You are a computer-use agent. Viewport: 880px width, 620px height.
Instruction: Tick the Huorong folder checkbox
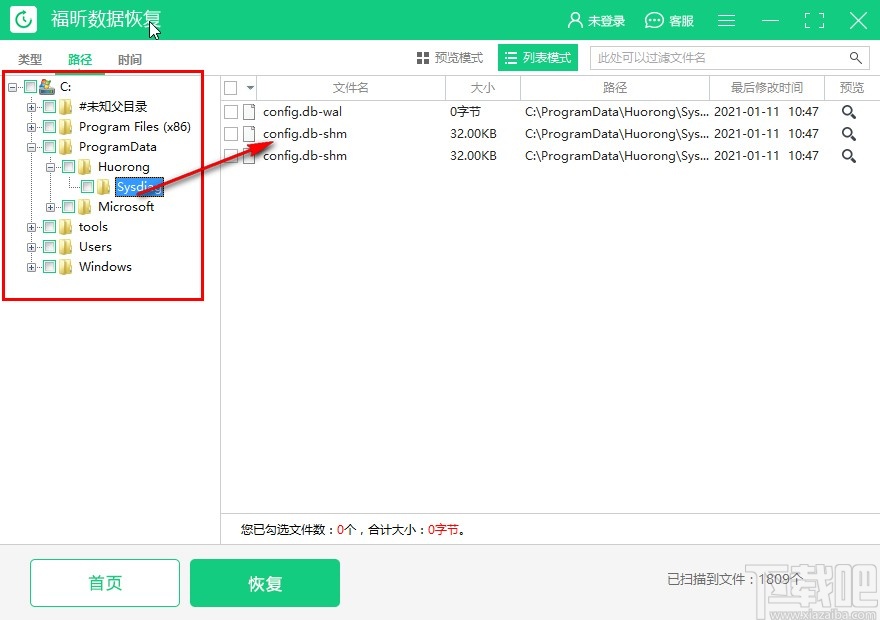(x=68, y=167)
